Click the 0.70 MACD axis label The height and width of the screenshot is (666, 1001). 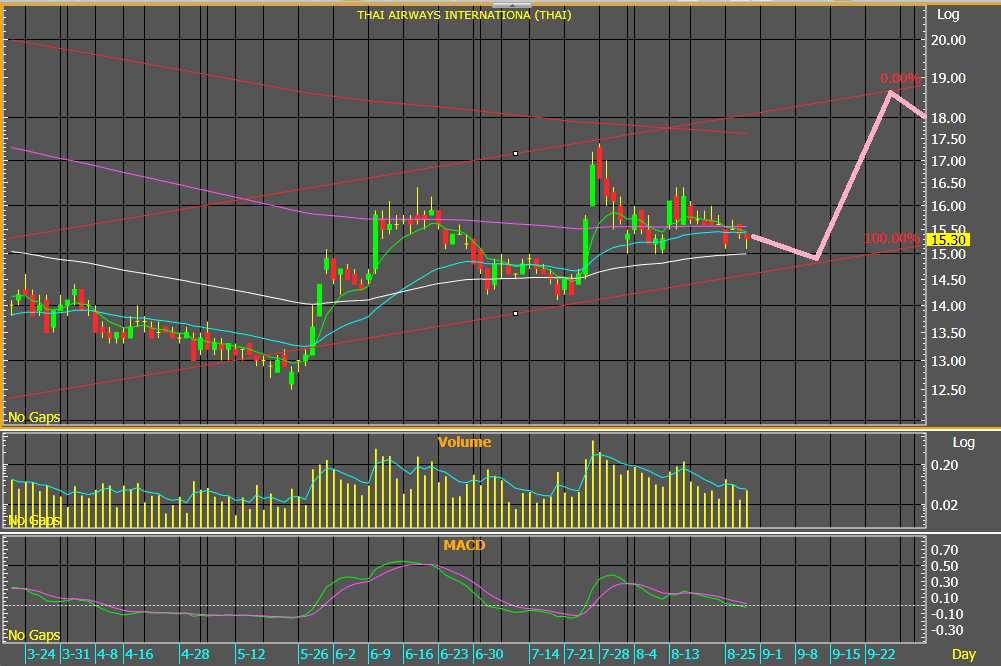point(944,550)
